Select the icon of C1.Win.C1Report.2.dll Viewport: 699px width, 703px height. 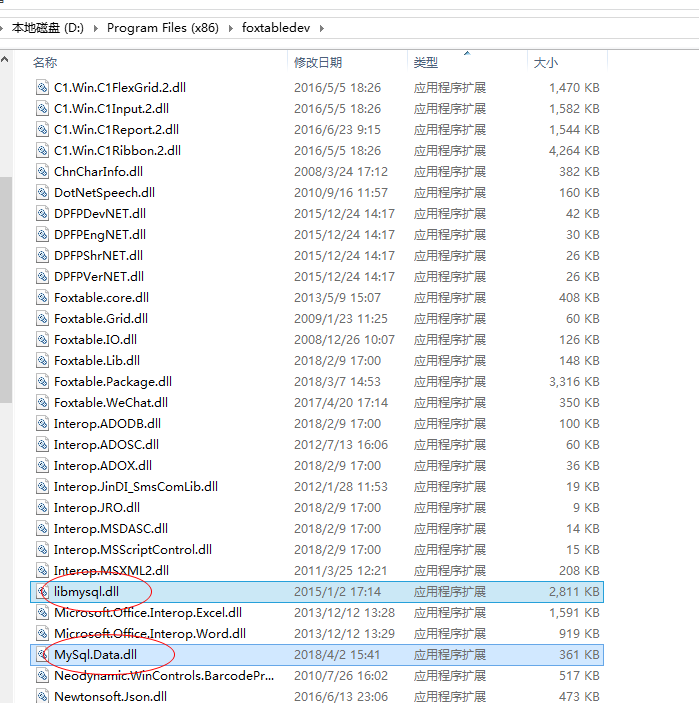coord(42,130)
